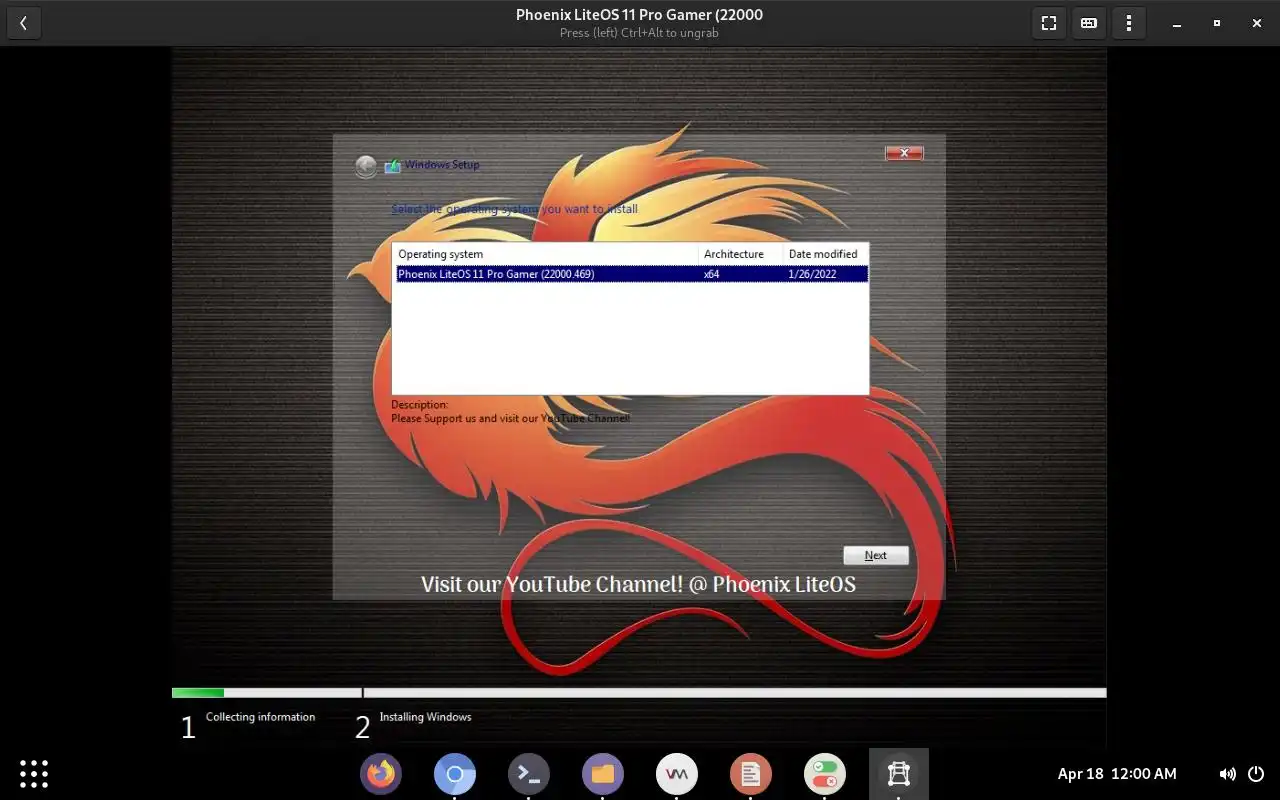This screenshot has height=800, width=1280.
Task: Go back using the header back arrow
Action: (x=23, y=23)
